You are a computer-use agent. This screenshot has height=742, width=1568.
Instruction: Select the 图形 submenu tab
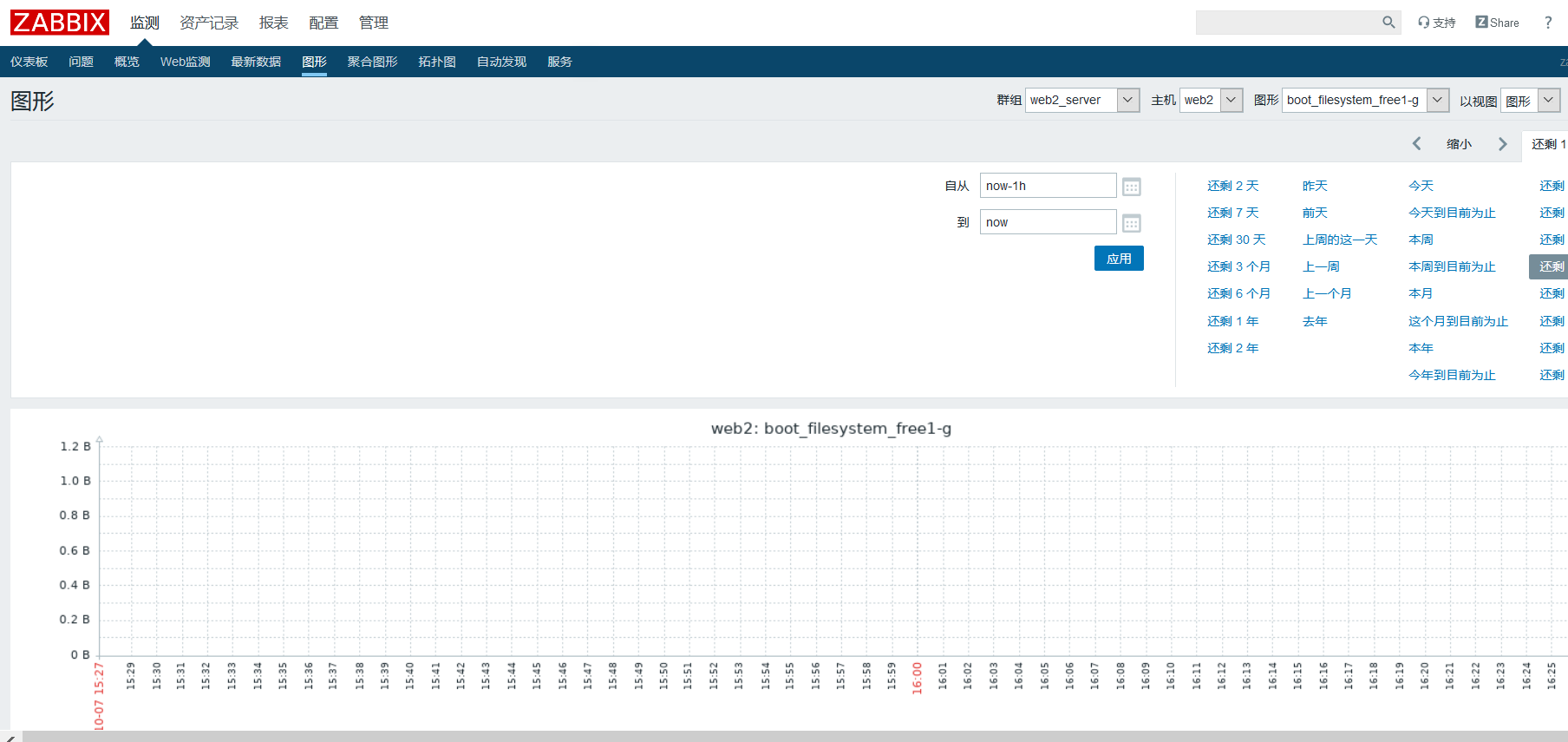pos(314,62)
